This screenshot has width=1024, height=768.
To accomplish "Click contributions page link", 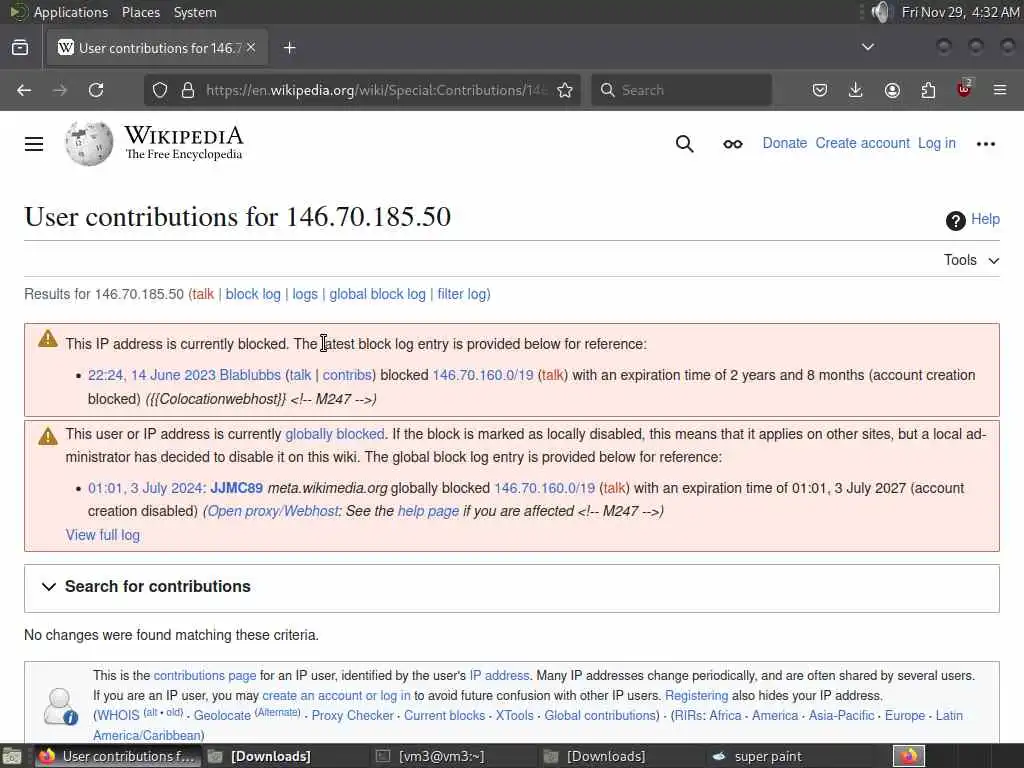I will [x=204, y=676].
